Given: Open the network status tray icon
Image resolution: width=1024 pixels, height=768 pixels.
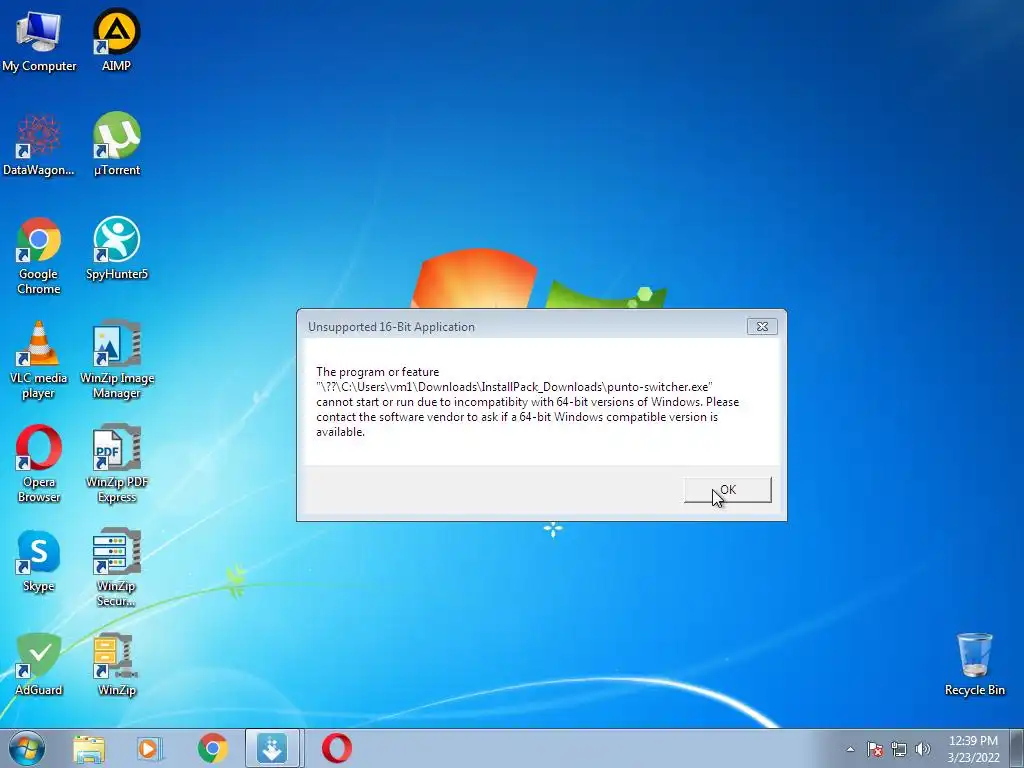Looking at the screenshot, I should point(899,749).
